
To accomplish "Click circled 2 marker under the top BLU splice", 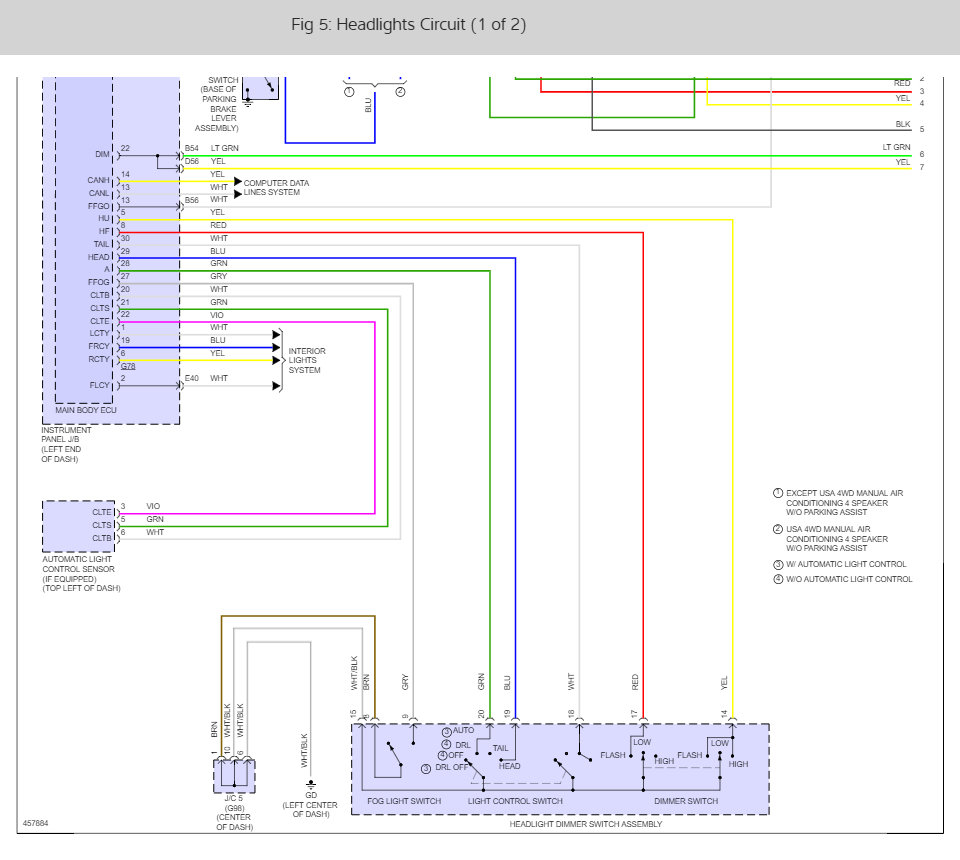I will pos(400,92).
